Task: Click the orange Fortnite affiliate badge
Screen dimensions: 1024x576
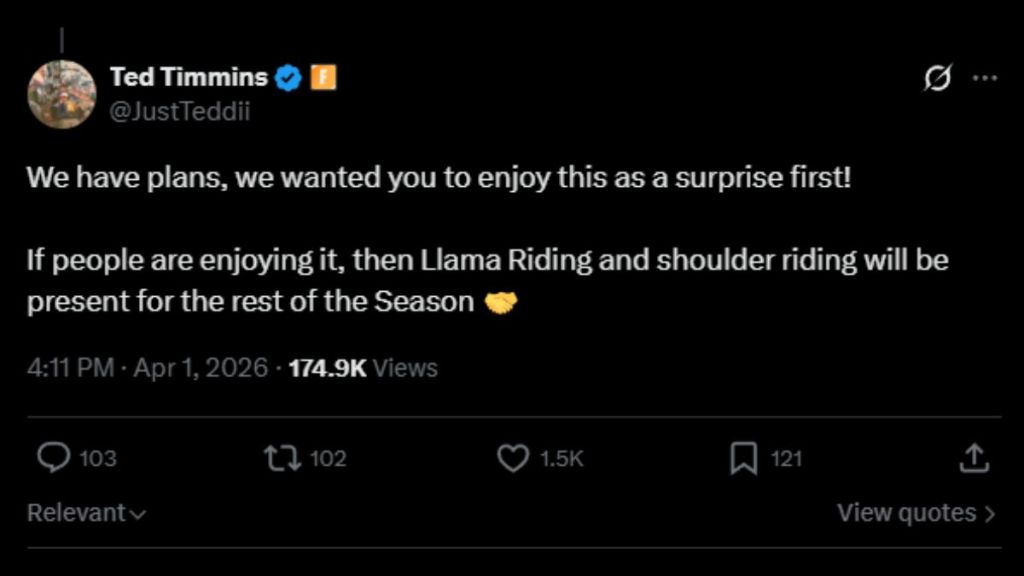Action: pos(324,76)
